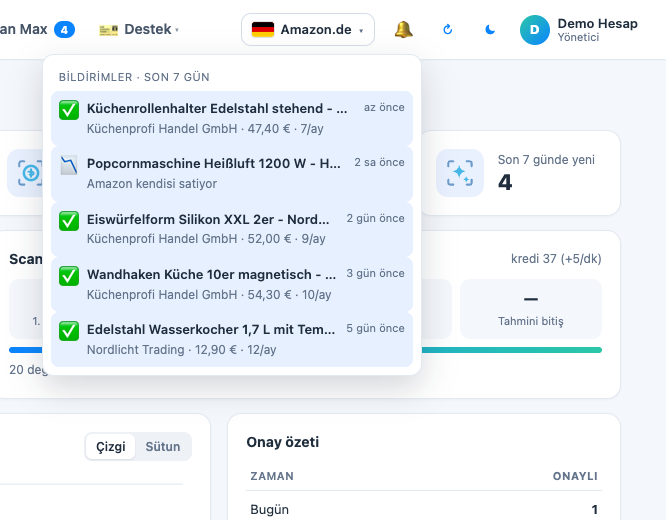Click green checkmark on Wandhaken row
Image resolution: width=666 pixels, height=520 pixels.
tap(69, 276)
